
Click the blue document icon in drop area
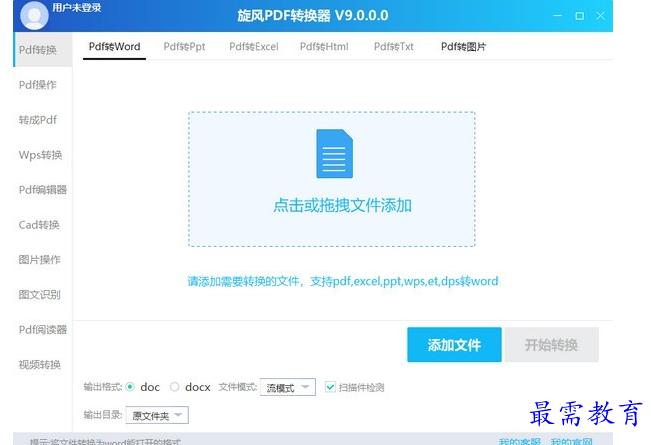click(x=334, y=154)
